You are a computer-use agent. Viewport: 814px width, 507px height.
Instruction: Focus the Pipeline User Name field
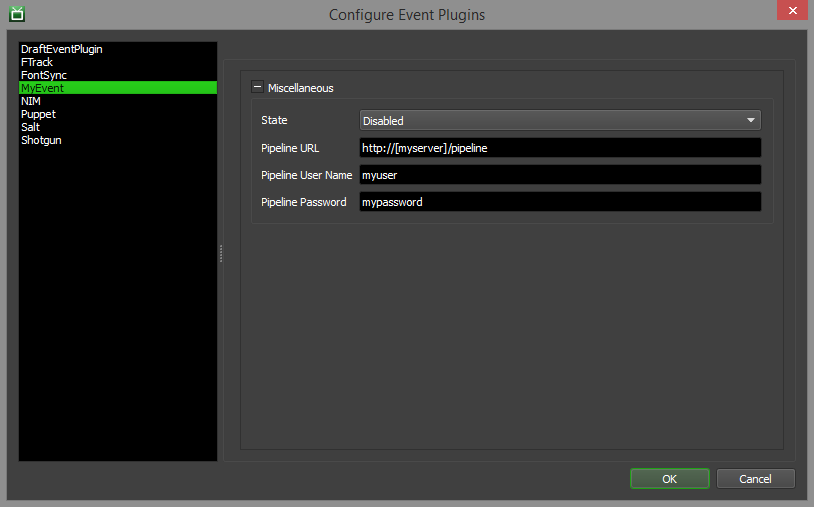pyautogui.click(x=560, y=175)
